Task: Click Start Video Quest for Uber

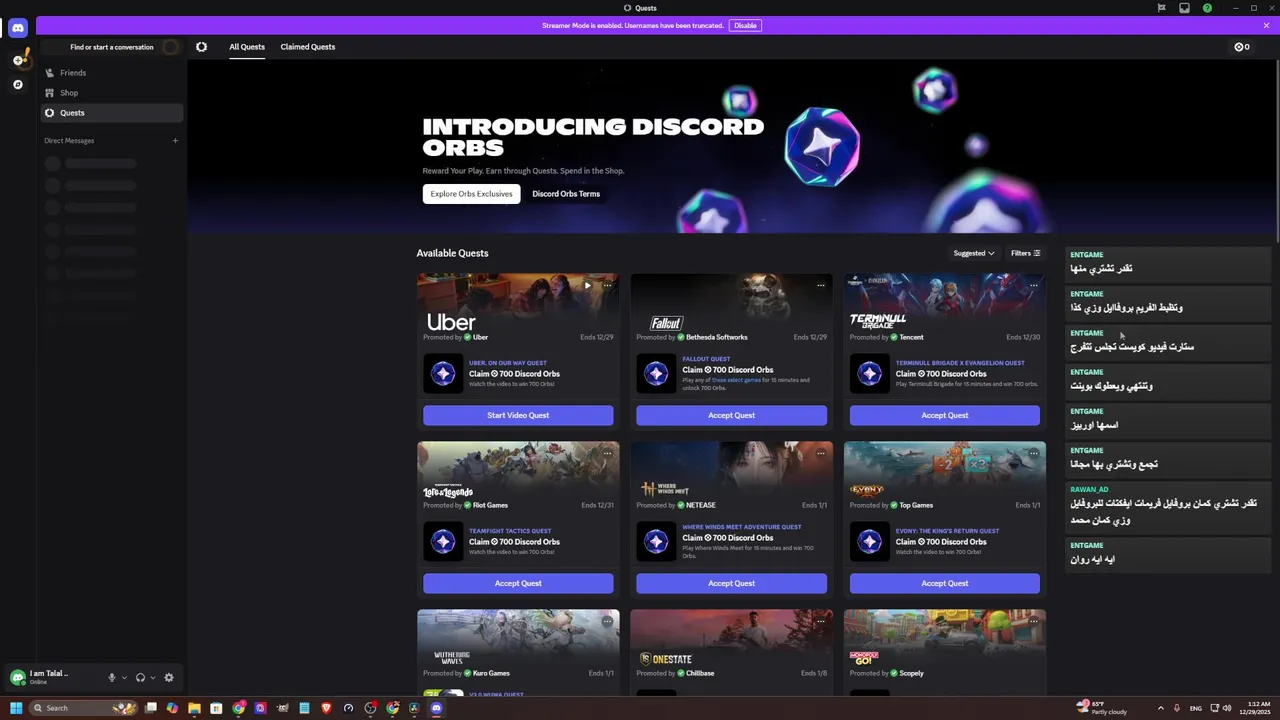Action: (x=518, y=415)
